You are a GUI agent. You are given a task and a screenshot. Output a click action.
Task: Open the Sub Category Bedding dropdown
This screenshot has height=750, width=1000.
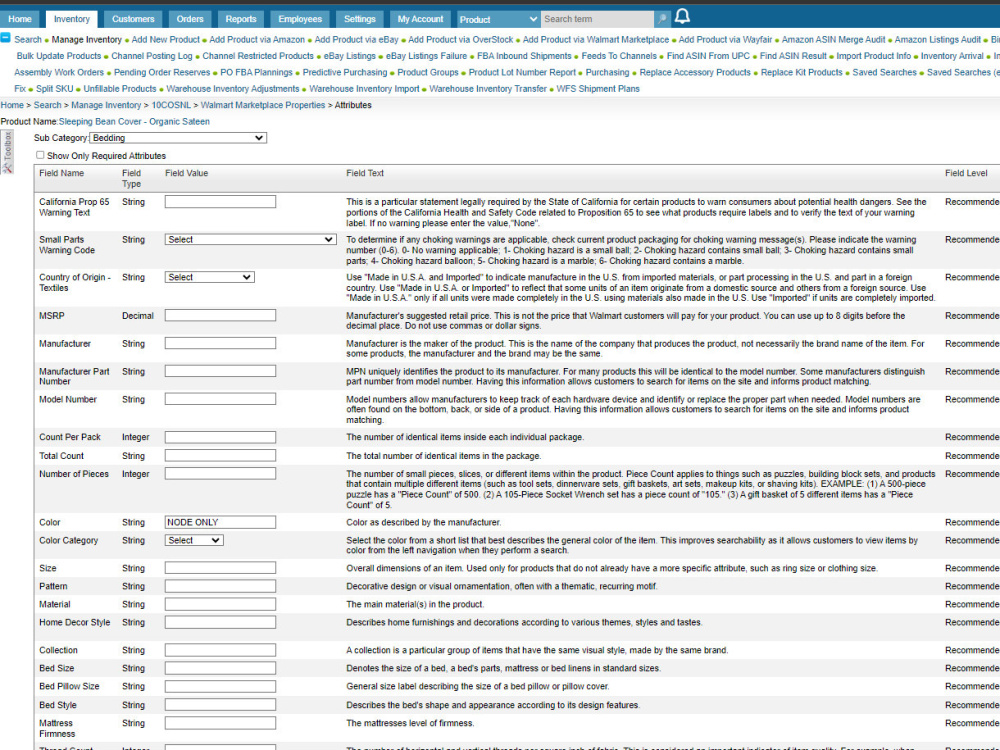pos(178,138)
